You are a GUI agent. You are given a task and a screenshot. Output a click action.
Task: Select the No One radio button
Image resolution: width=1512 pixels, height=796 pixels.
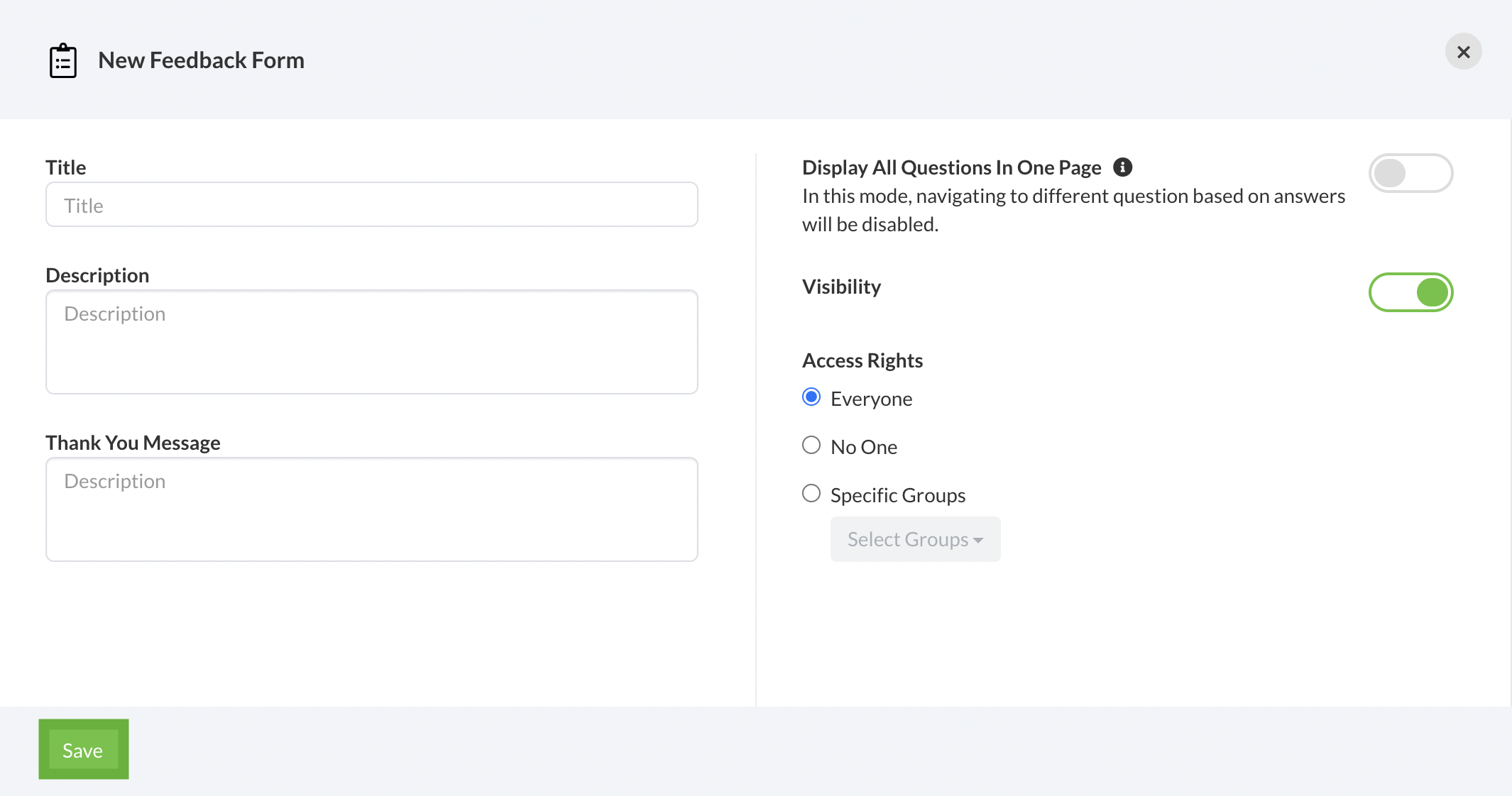pyautogui.click(x=811, y=446)
